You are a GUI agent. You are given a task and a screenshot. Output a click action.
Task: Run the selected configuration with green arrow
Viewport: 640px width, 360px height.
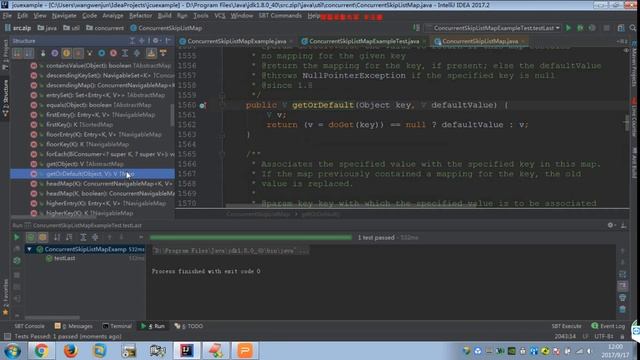568,28
